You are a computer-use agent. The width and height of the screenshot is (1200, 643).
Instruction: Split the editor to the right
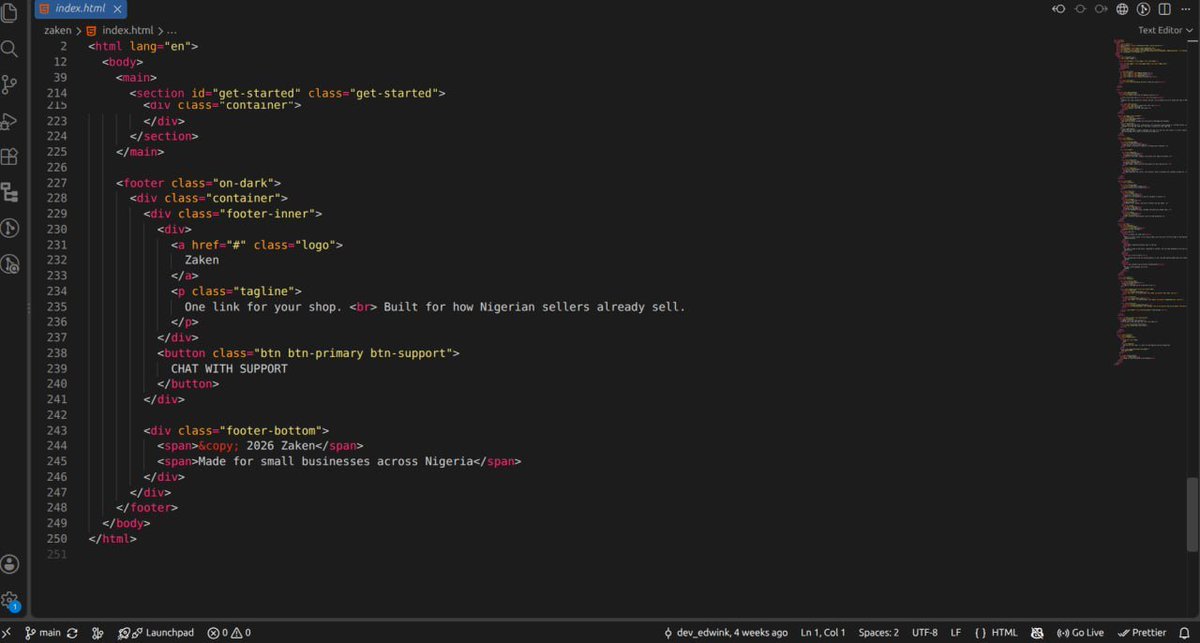pyautogui.click(x=1165, y=9)
